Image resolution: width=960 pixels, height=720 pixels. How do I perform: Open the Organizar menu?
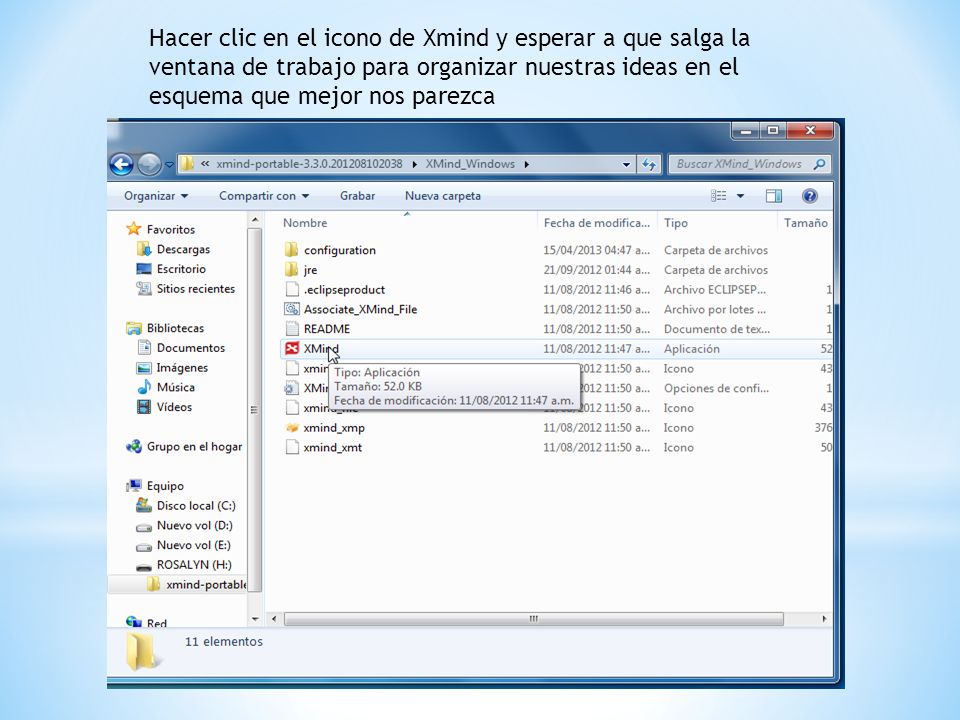click(x=156, y=196)
